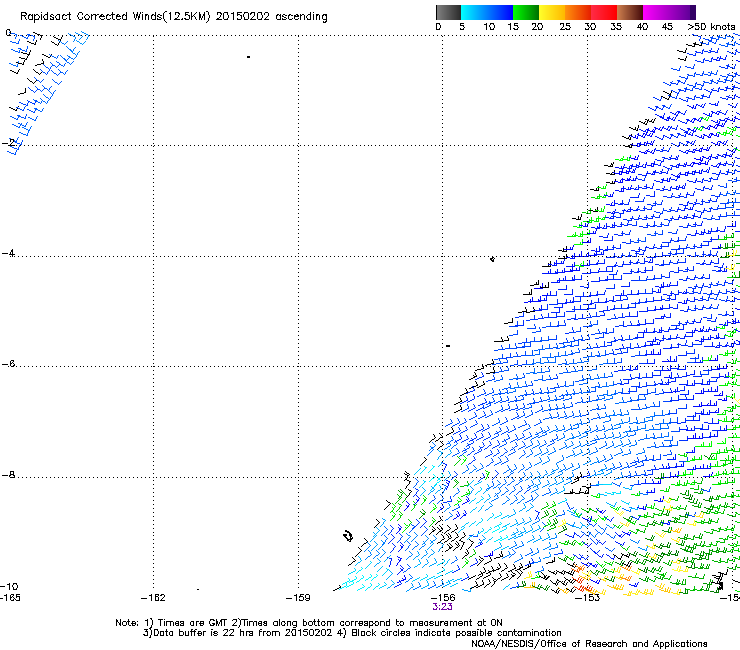The image size is (740, 650).
Task: Click the magenta-purple 40-50 knots legend band
Action: click(669, 12)
